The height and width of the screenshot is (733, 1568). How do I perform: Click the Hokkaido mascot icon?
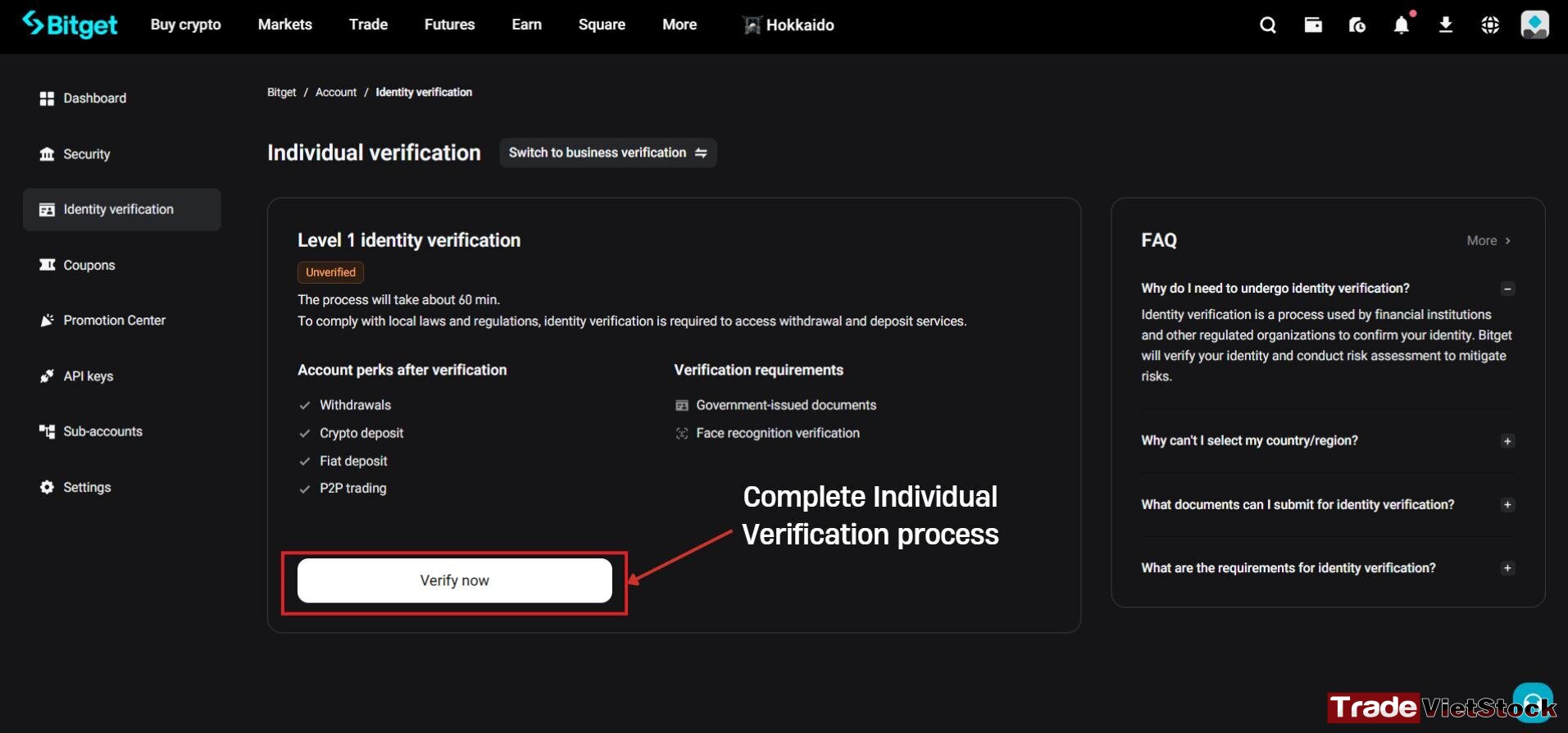point(752,25)
